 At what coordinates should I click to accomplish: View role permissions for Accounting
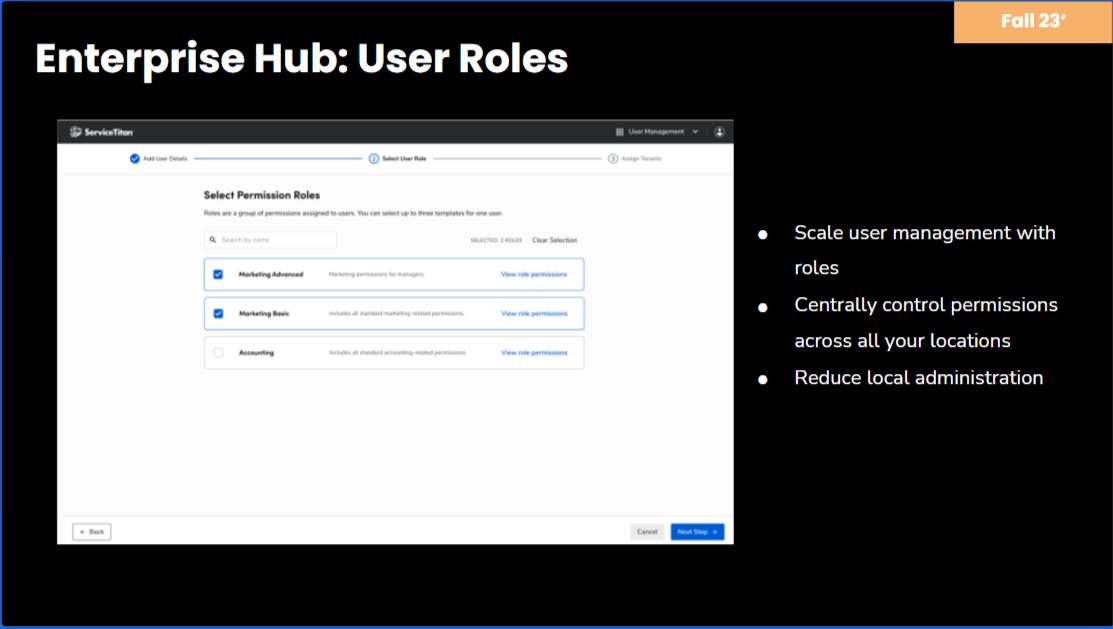point(534,353)
